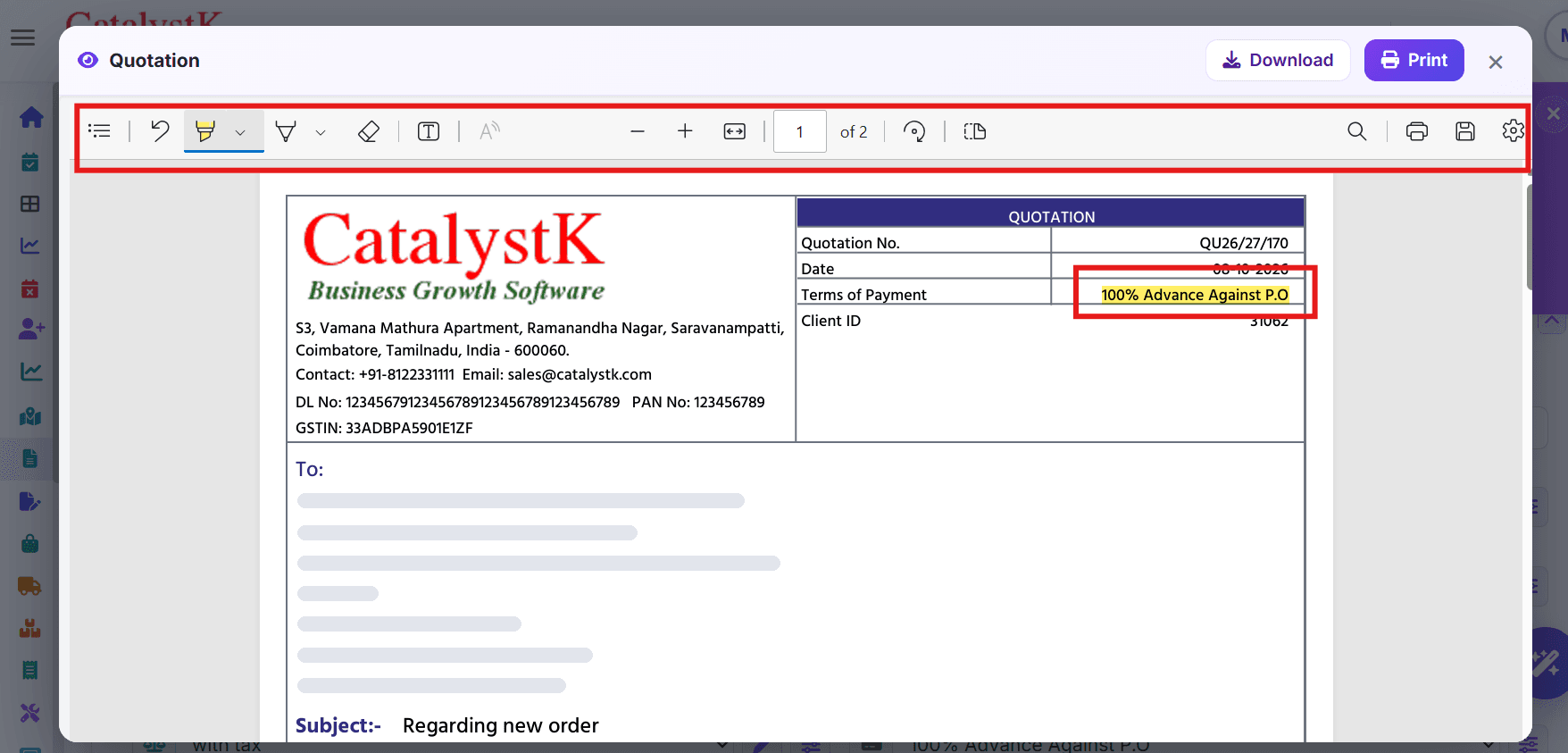Click the printer icon in PDF toolbar
Screen dimensions: 1568x753
point(1417,131)
